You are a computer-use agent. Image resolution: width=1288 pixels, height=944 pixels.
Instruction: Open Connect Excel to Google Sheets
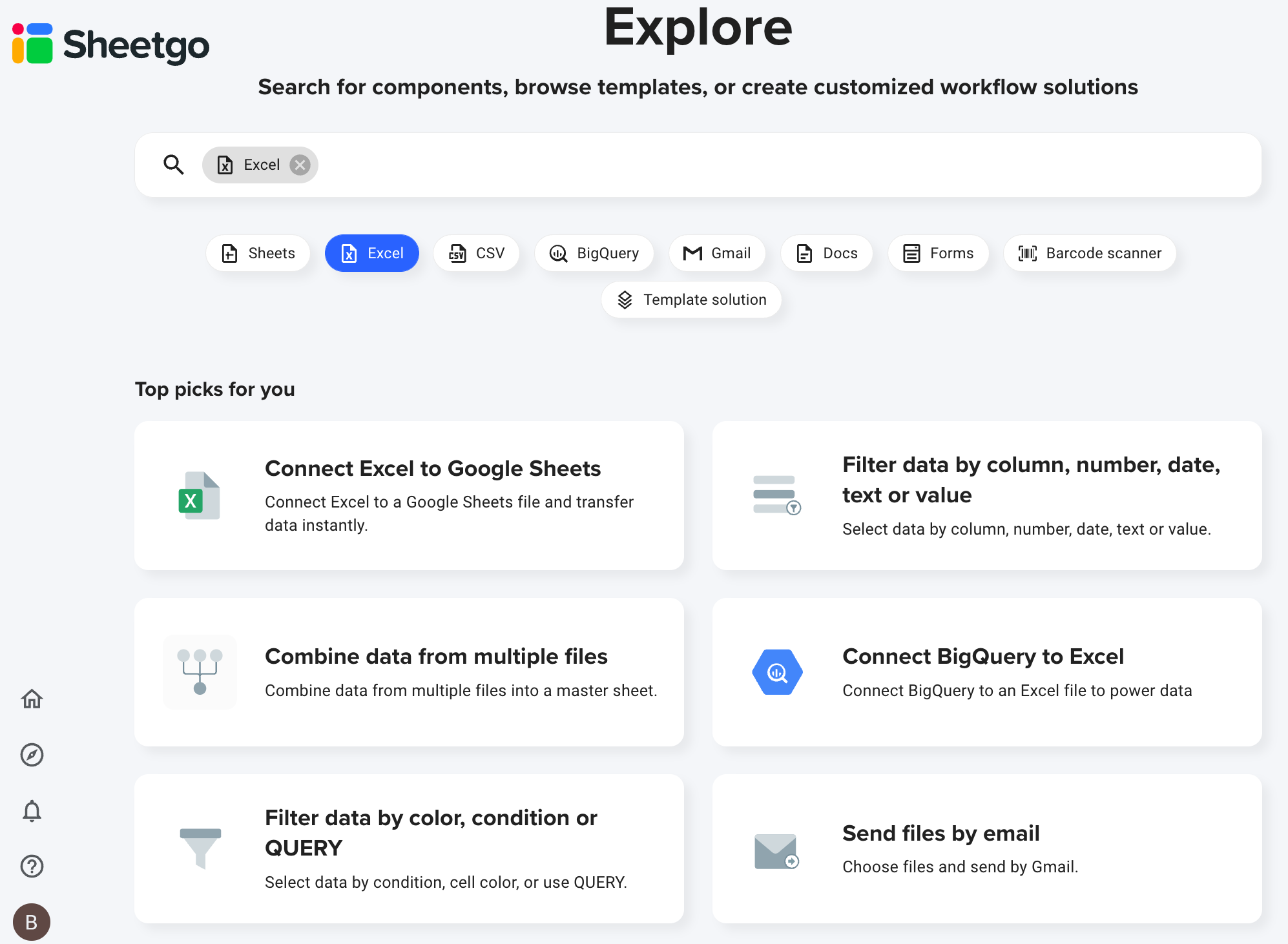click(409, 496)
